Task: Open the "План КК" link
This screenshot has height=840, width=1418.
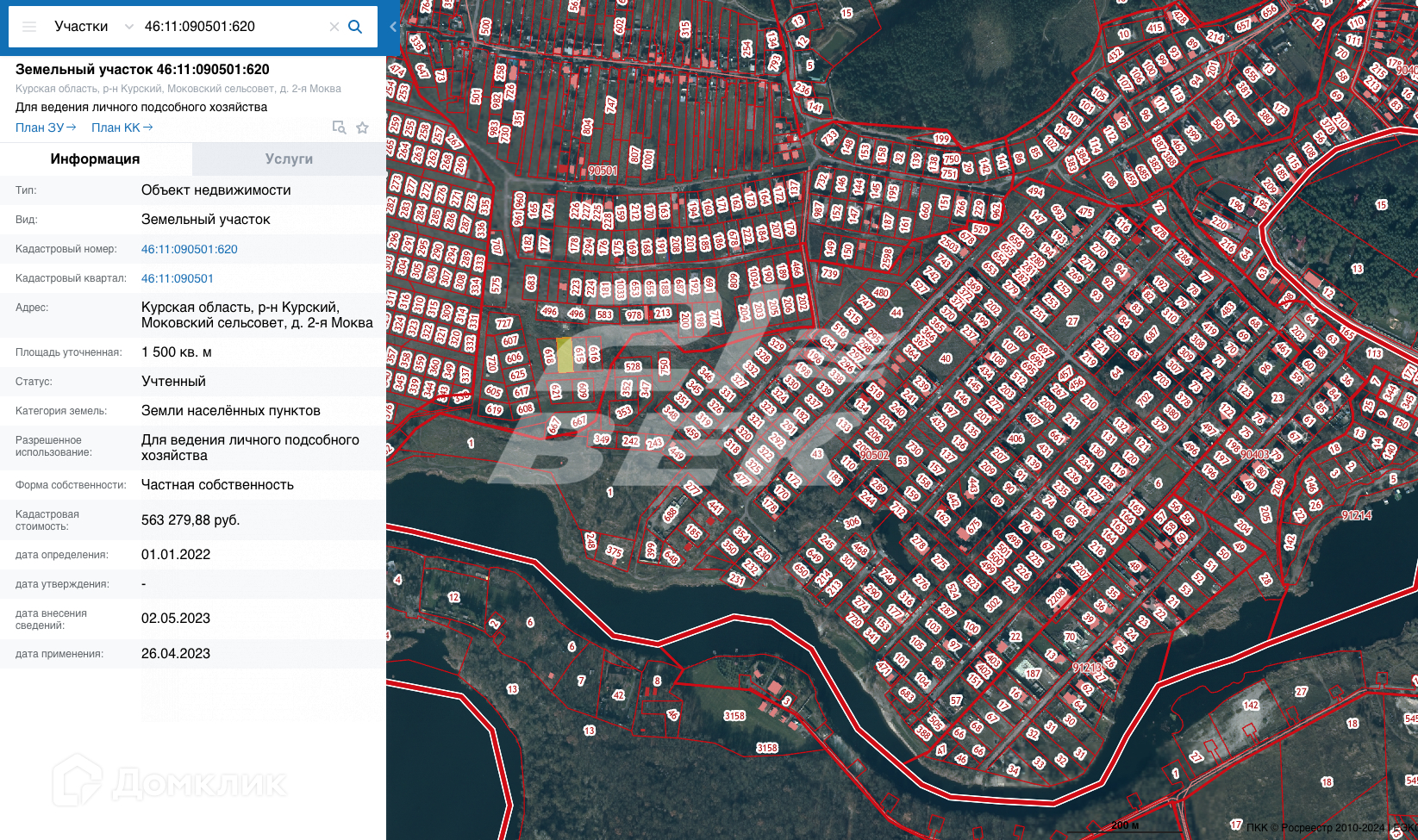Action: click(122, 128)
